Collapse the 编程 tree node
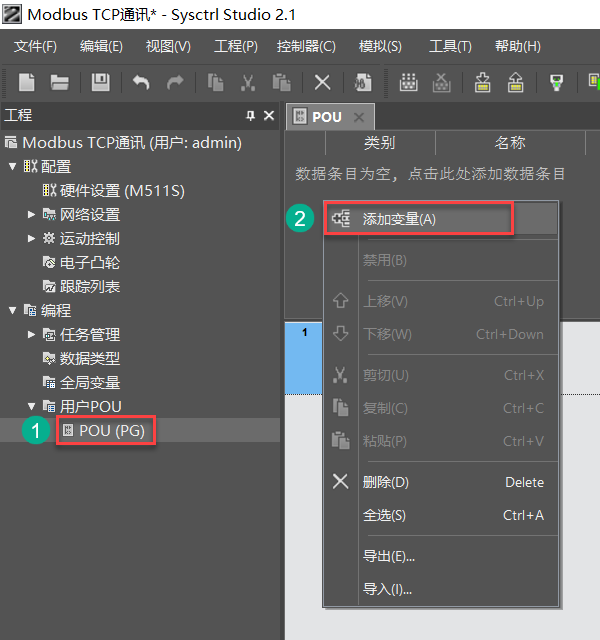 [12, 311]
